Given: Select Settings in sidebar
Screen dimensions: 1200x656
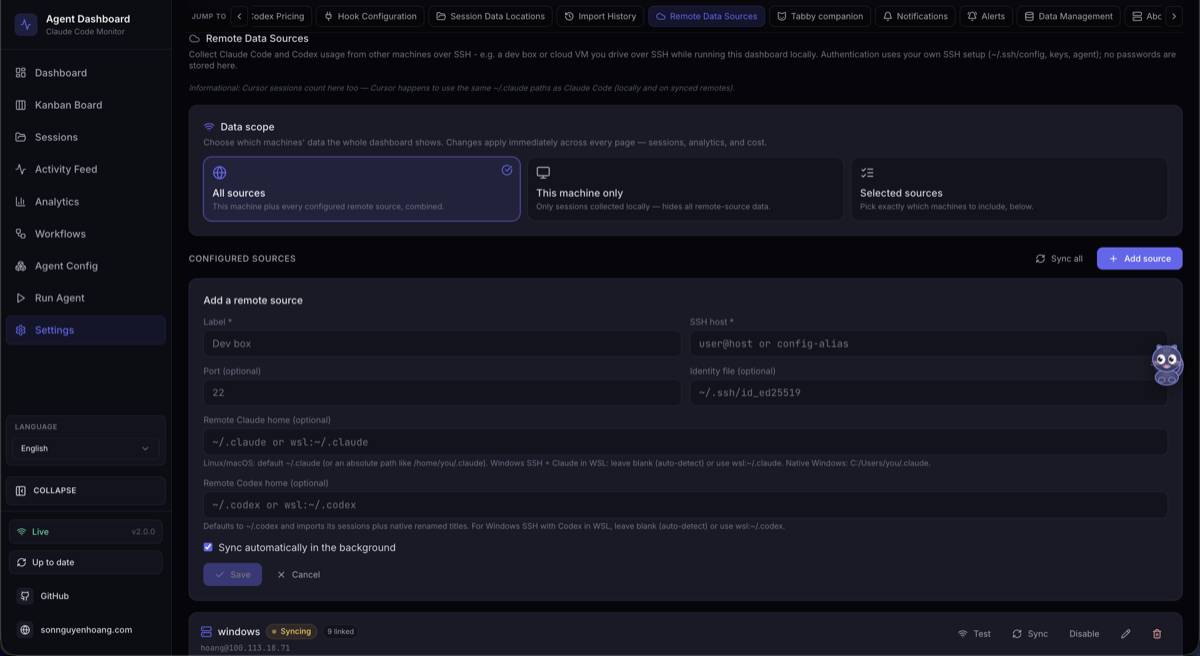Looking at the screenshot, I should coord(85,330).
